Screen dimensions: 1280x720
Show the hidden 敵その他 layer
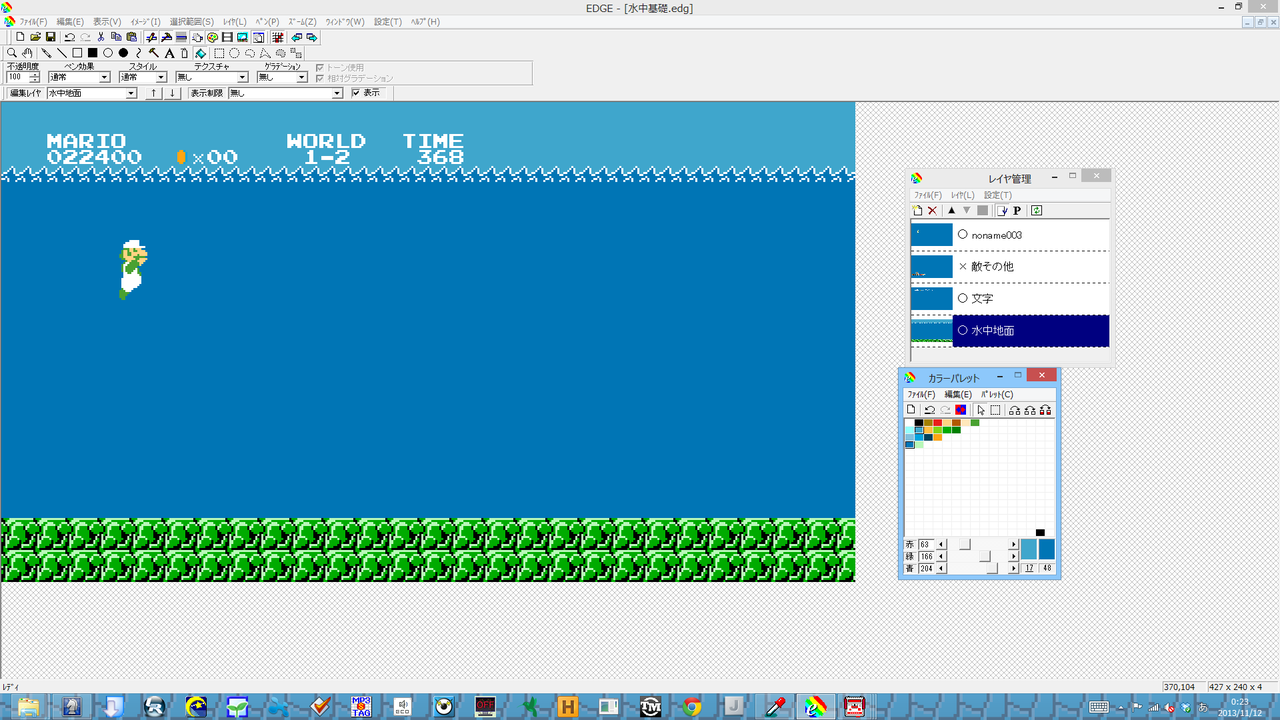pyautogui.click(x=962, y=267)
